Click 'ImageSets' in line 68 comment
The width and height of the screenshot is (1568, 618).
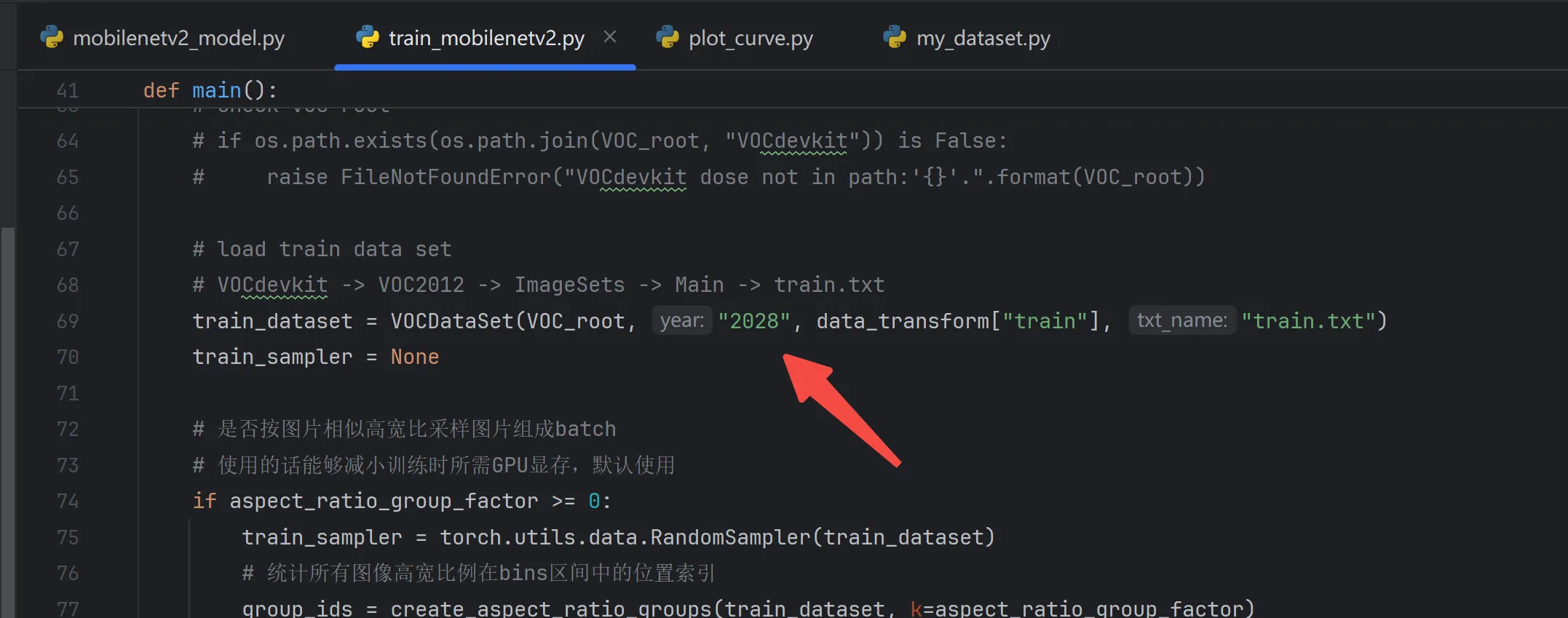(x=570, y=285)
